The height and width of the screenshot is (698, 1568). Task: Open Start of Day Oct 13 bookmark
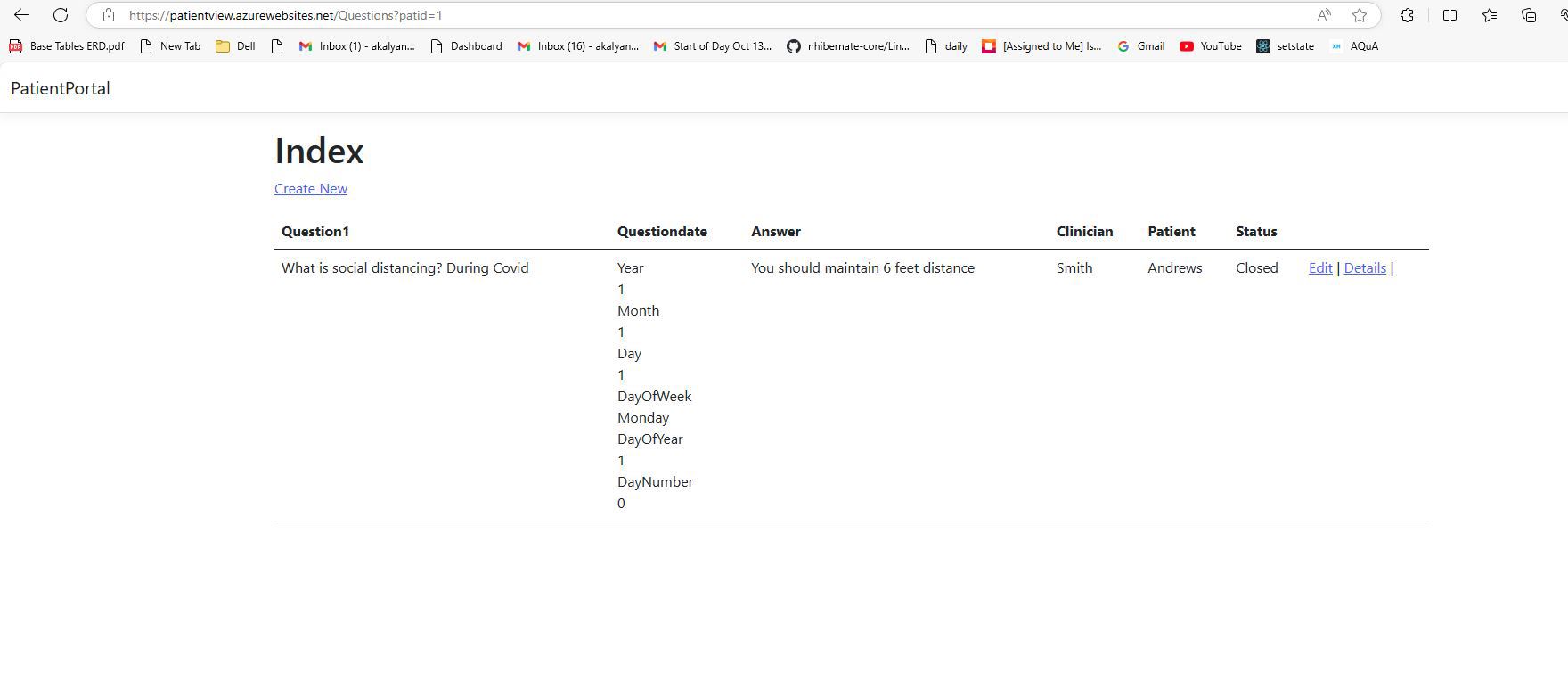click(x=713, y=46)
